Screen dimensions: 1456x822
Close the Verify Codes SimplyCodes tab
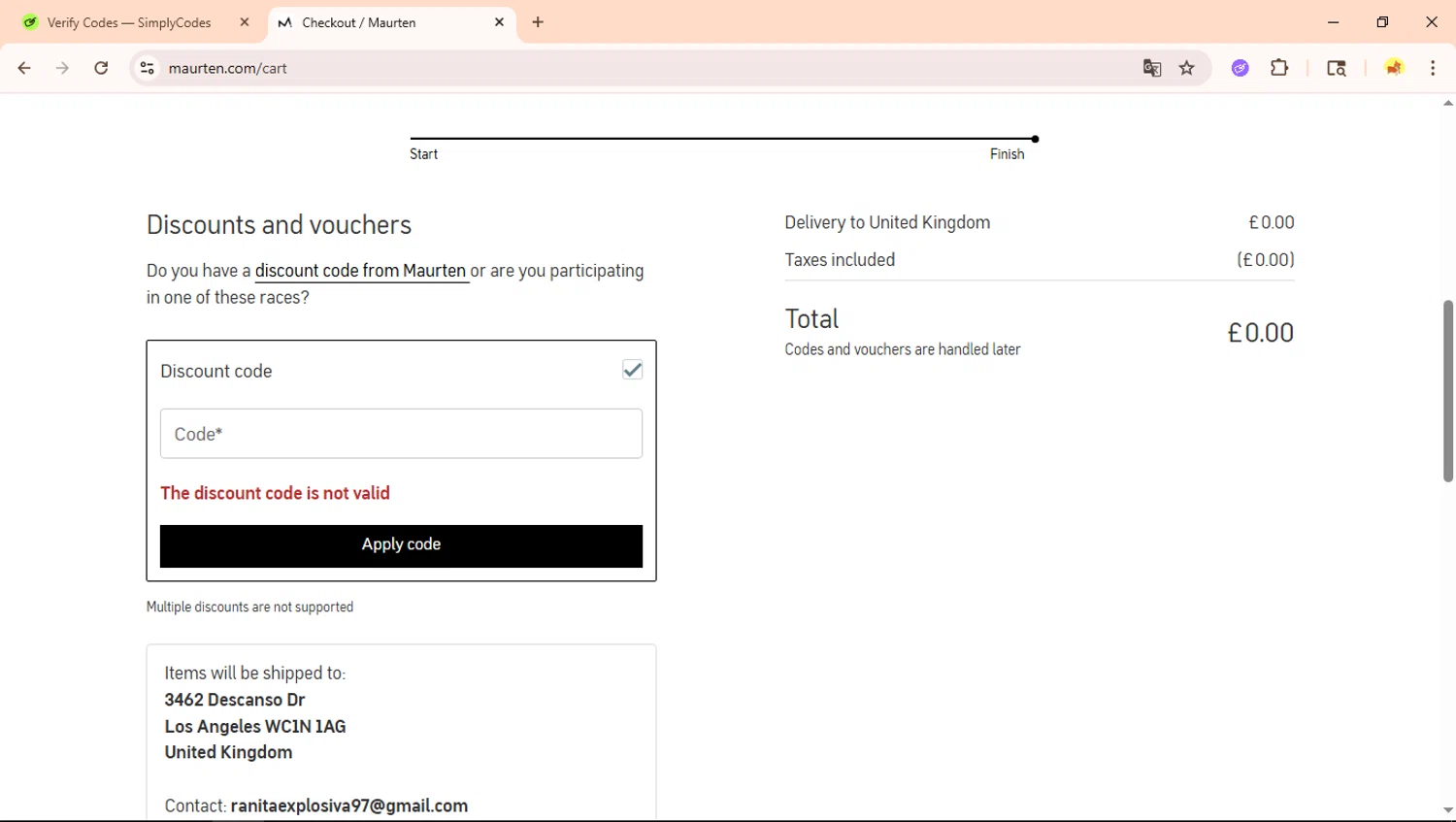click(245, 22)
